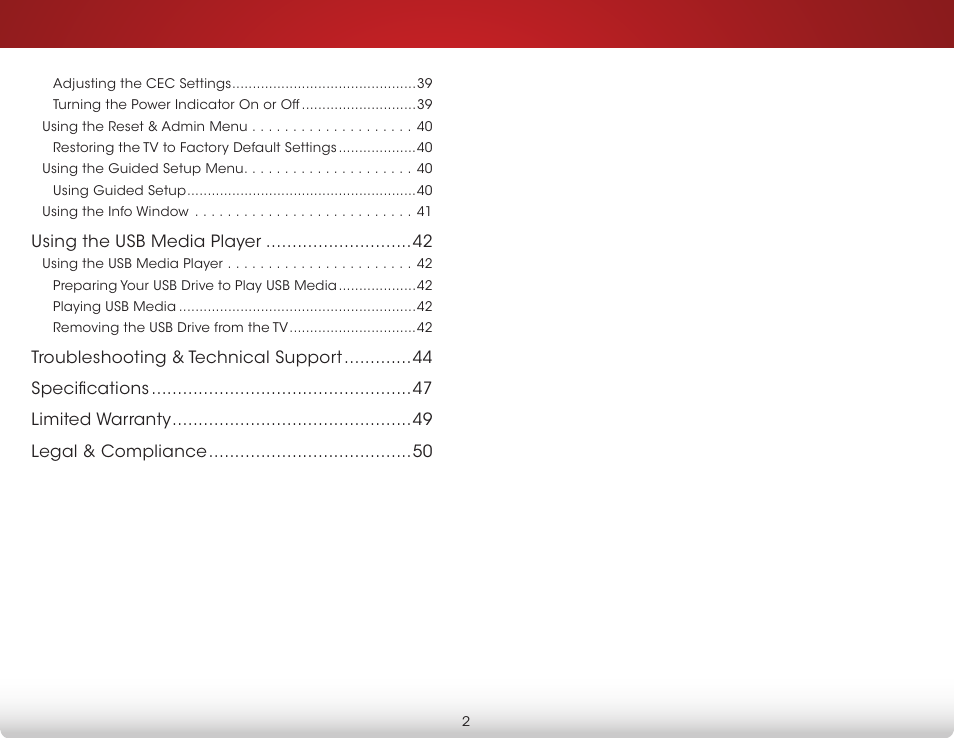Go to 'Turning the Power Indicator On or Off'
The height and width of the screenshot is (738, 954).
click(x=242, y=105)
